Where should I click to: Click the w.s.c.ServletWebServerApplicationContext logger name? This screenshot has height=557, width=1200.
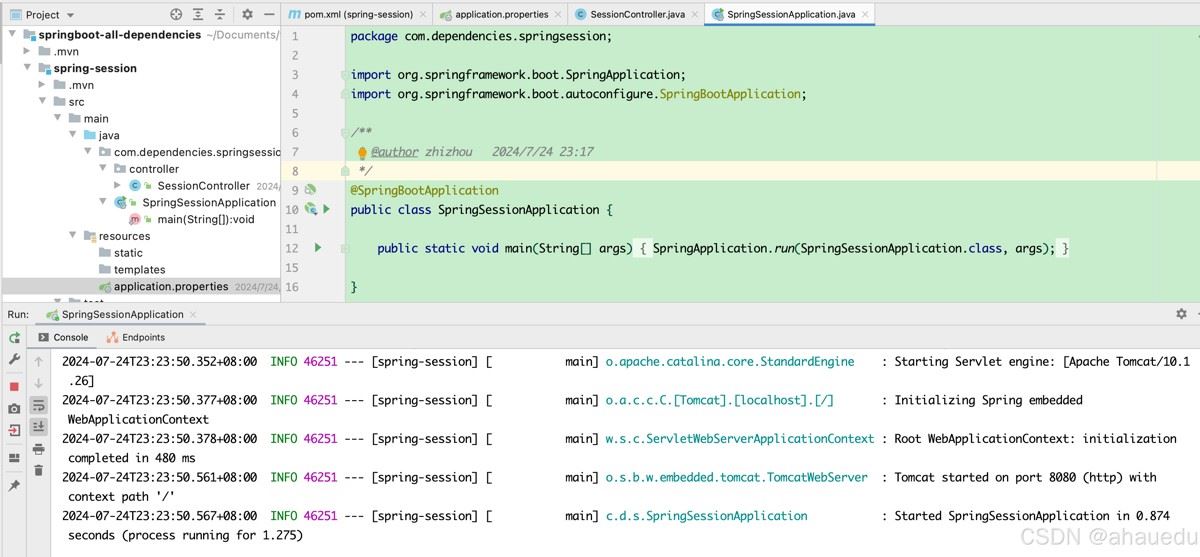pyautogui.click(x=739, y=438)
